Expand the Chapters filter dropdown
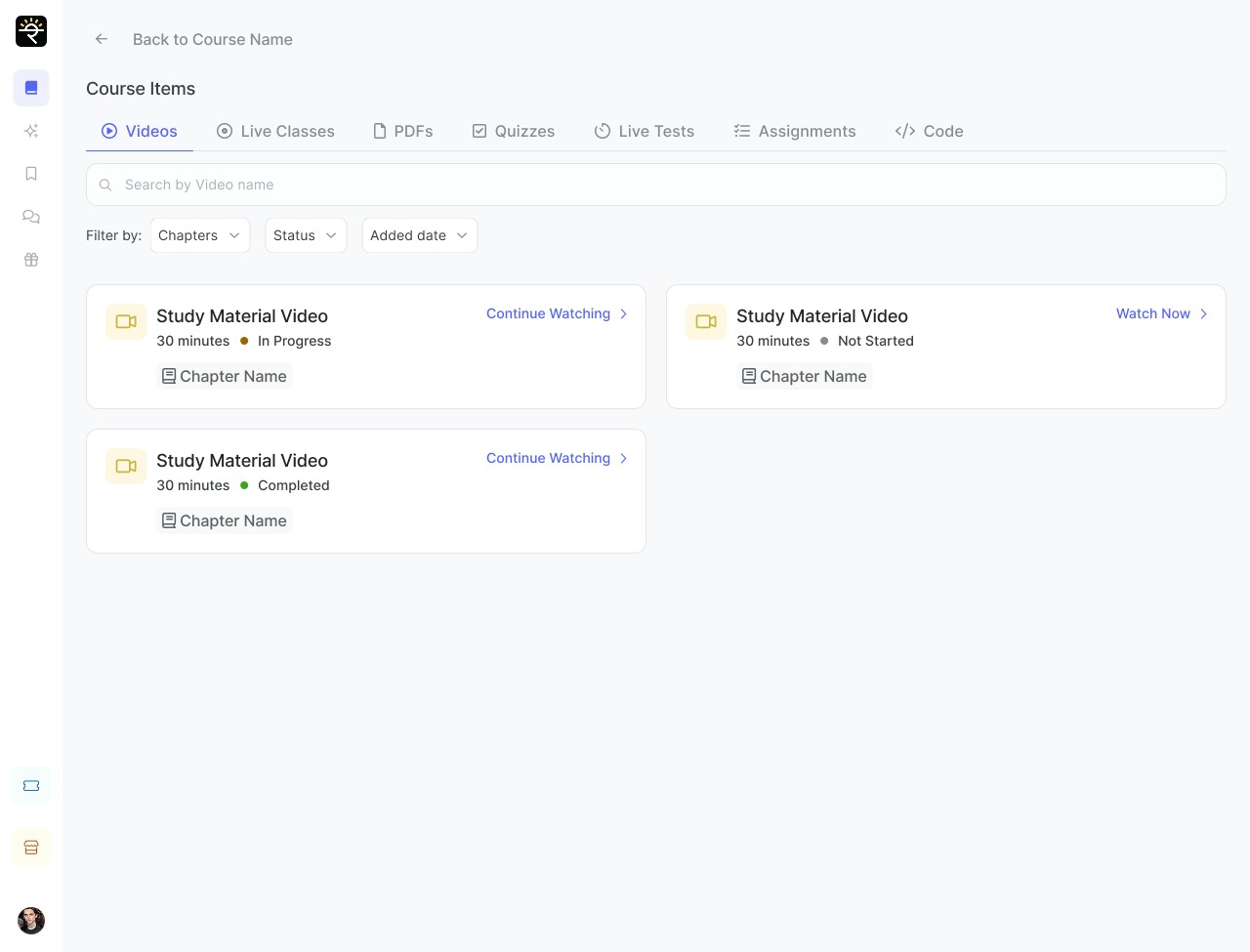1250x952 pixels. [x=200, y=235]
